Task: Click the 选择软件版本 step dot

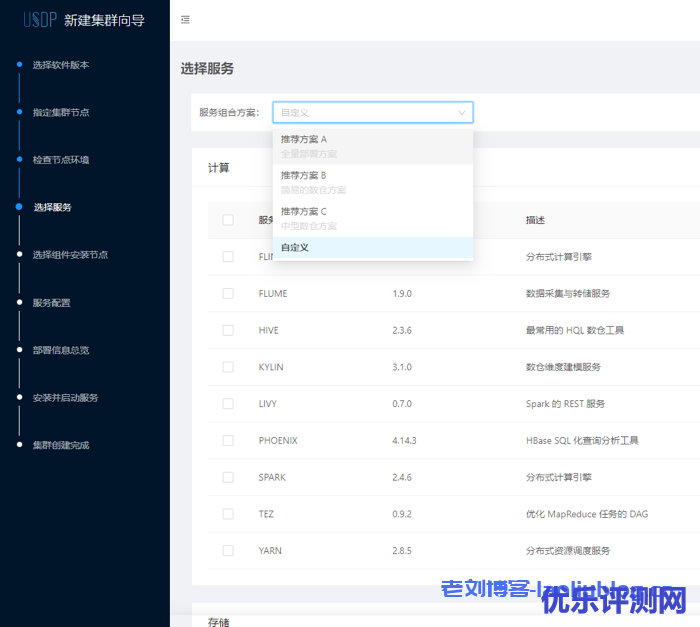Action: (19, 65)
